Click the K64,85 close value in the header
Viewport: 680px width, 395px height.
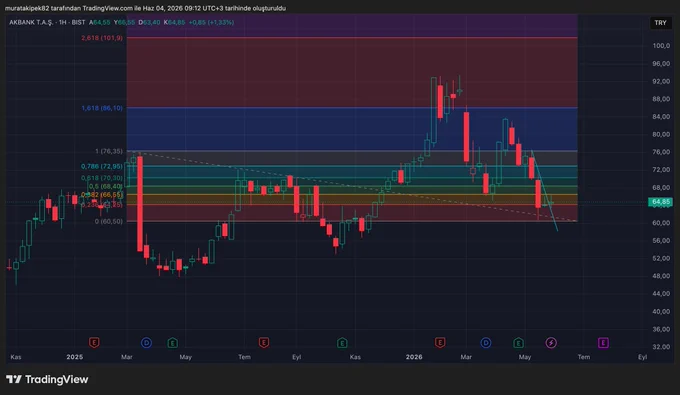coord(174,22)
